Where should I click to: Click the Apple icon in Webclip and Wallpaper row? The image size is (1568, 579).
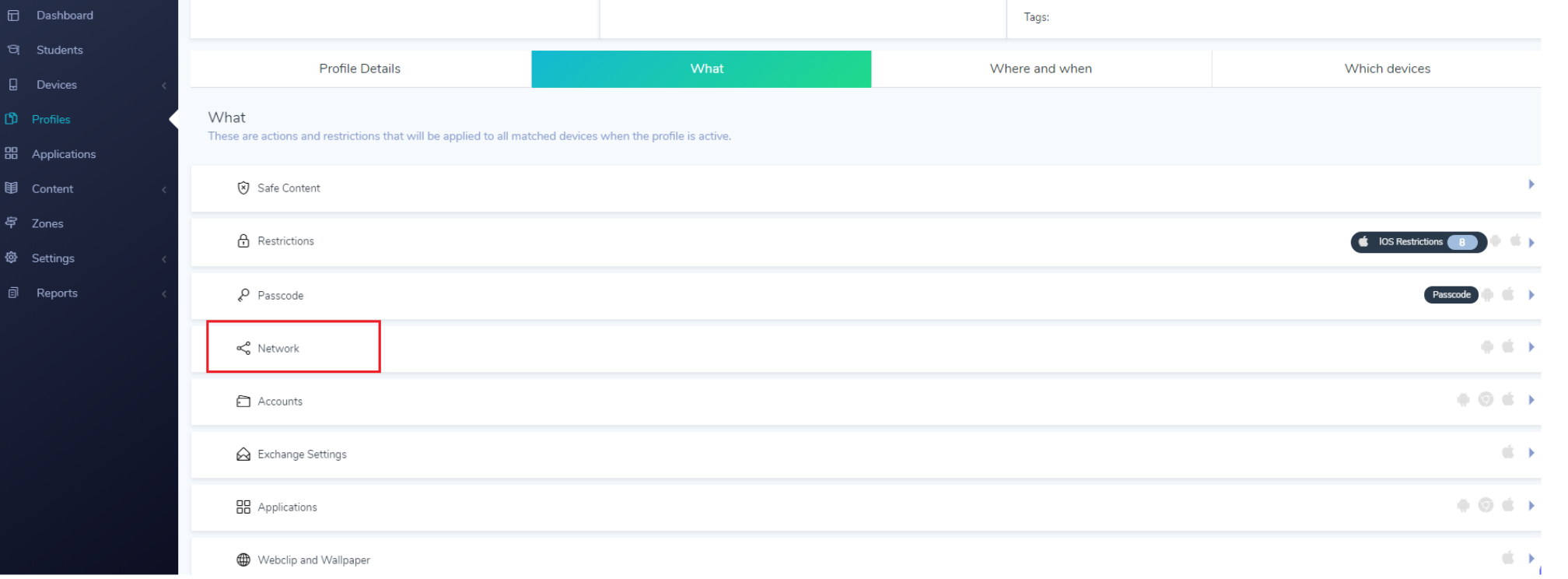pos(1508,558)
